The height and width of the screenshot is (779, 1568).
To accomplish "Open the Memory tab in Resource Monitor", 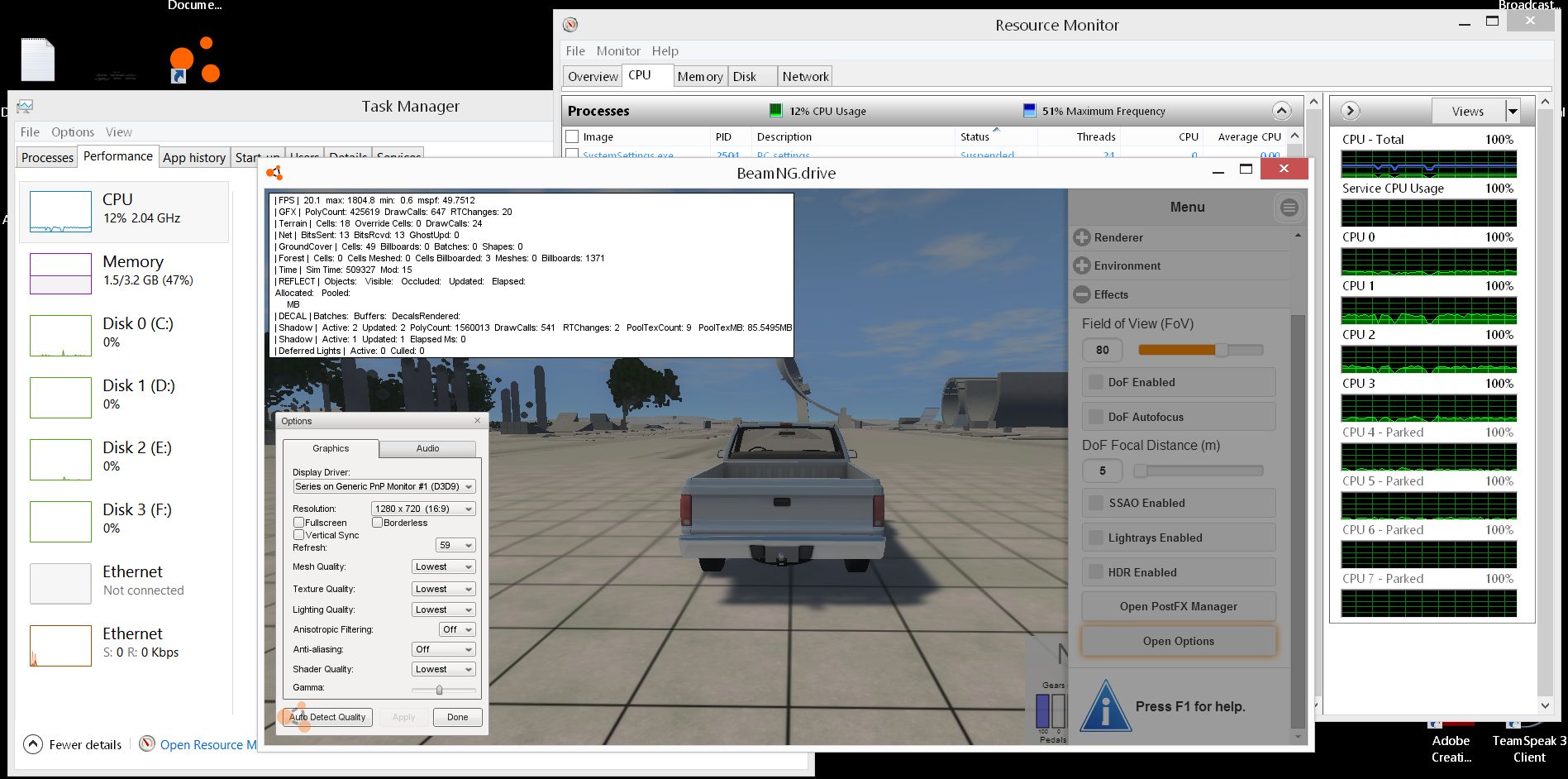I will [x=700, y=76].
